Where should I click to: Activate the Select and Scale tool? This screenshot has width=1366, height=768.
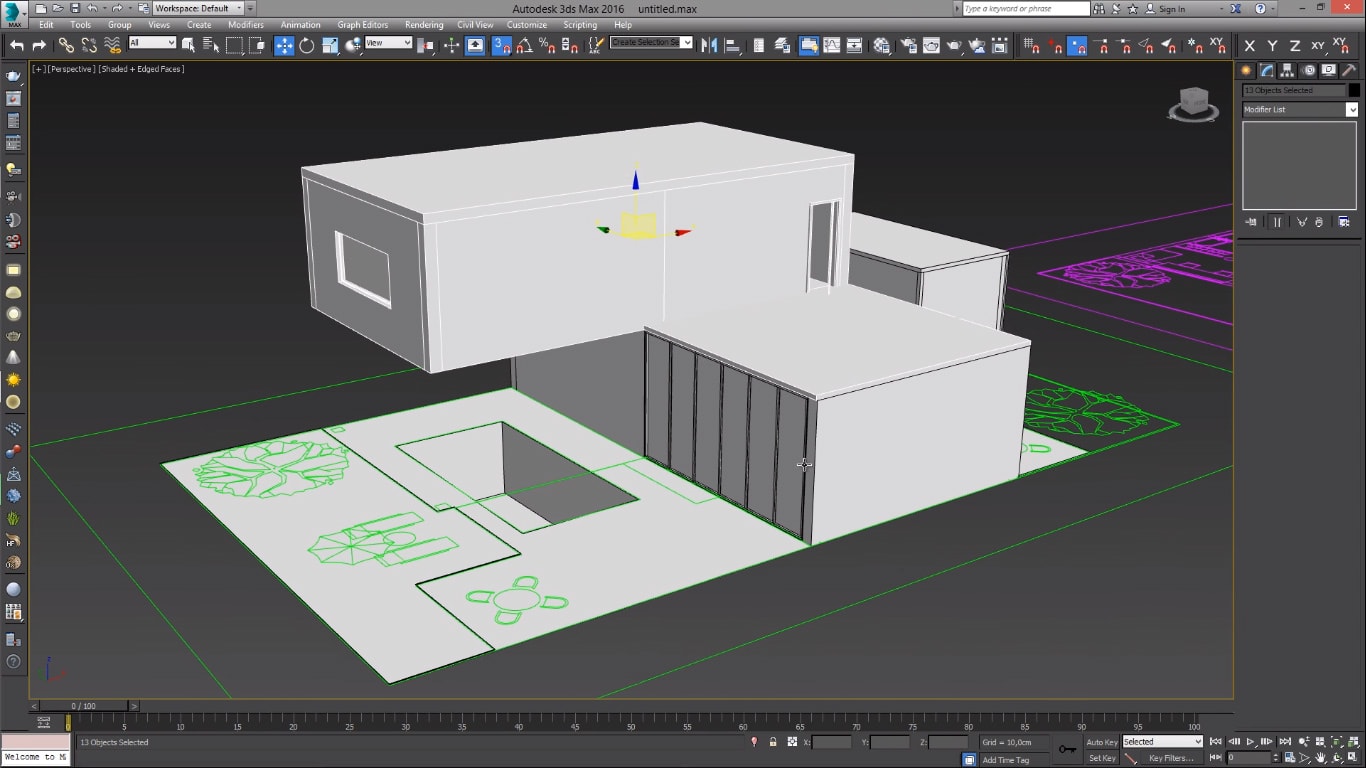(328, 44)
